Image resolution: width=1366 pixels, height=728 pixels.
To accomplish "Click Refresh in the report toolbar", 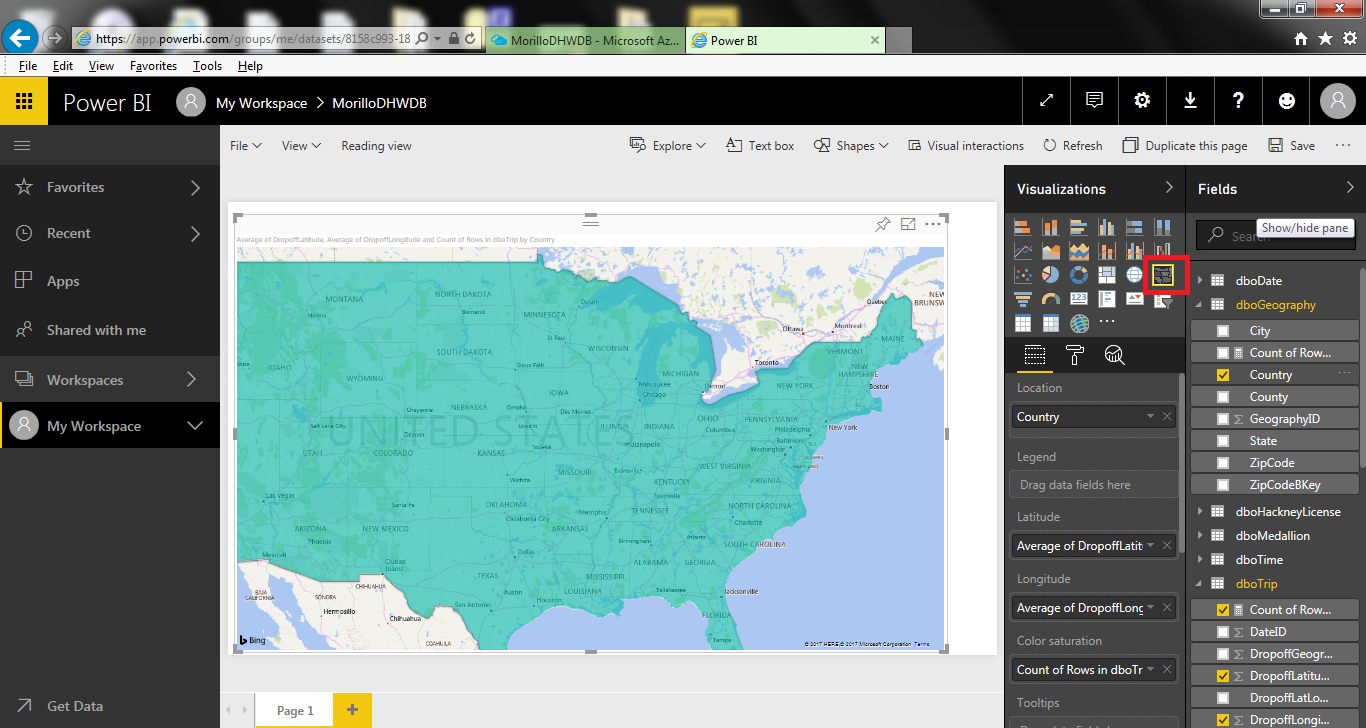I will [x=1072, y=146].
